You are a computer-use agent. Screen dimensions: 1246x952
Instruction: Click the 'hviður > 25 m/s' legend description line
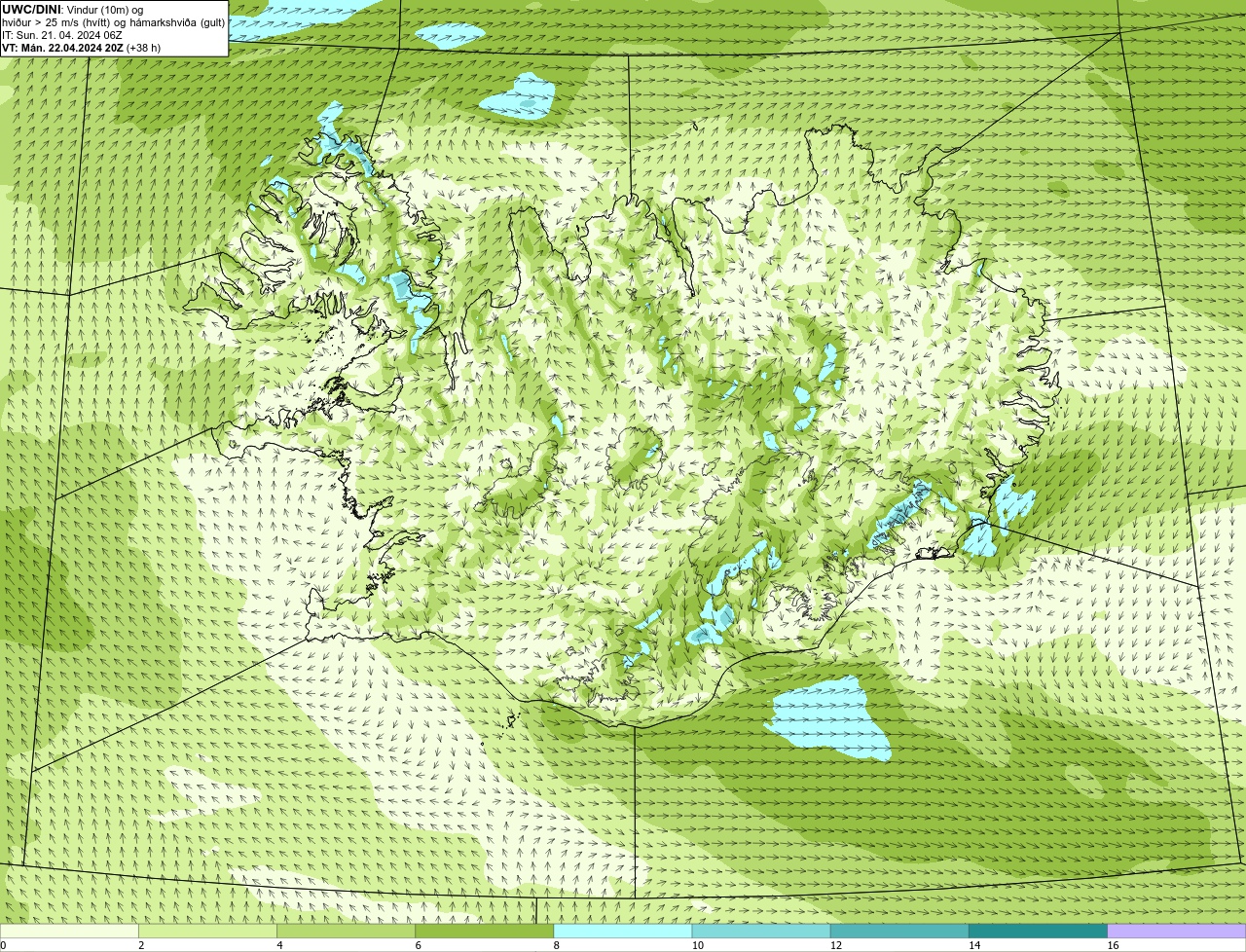(x=114, y=22)
